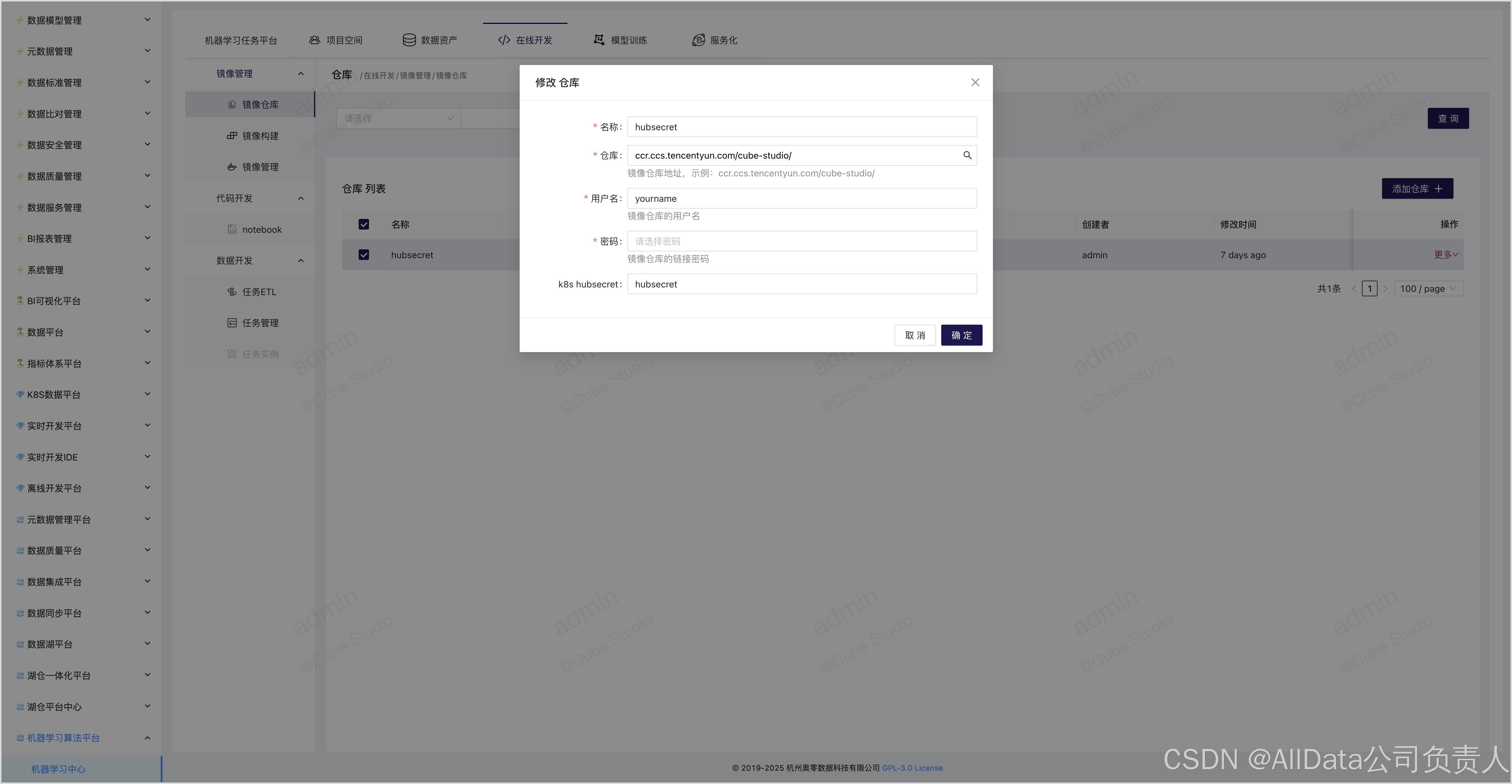
Task: Click the 在线开发 code icon
Action: point(504,40)
